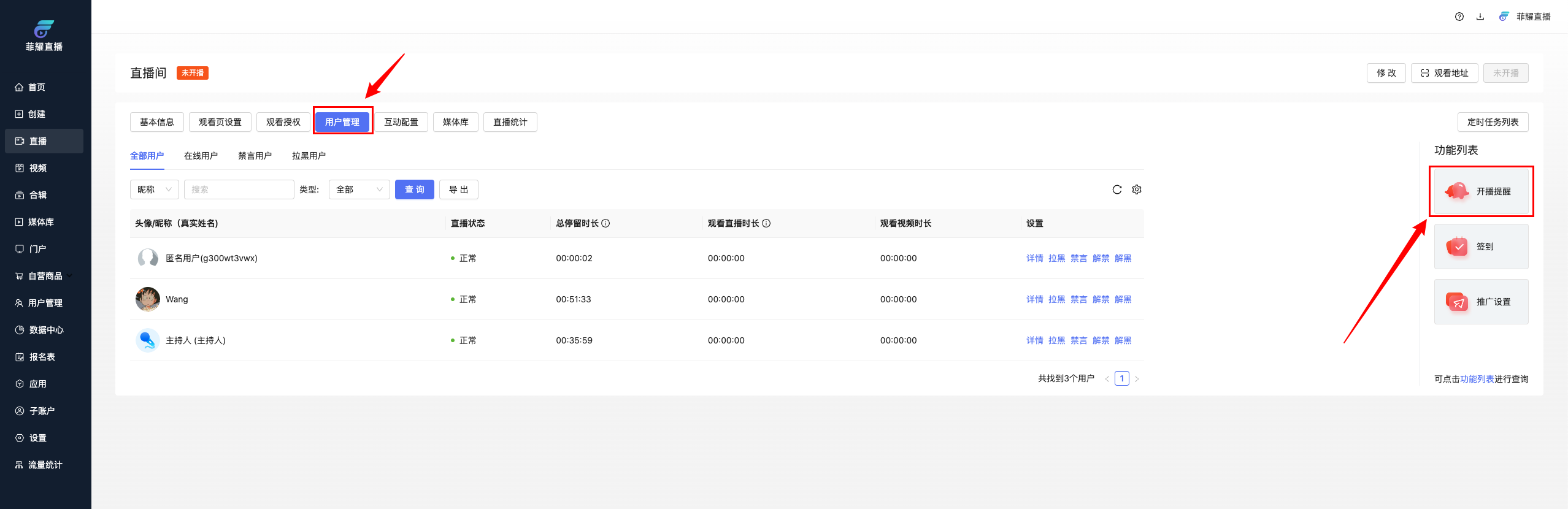Click 详情 link for user Wang
Image resolution: width=1568 pixels, height=509 pixels.
[x=1034, y=299]
